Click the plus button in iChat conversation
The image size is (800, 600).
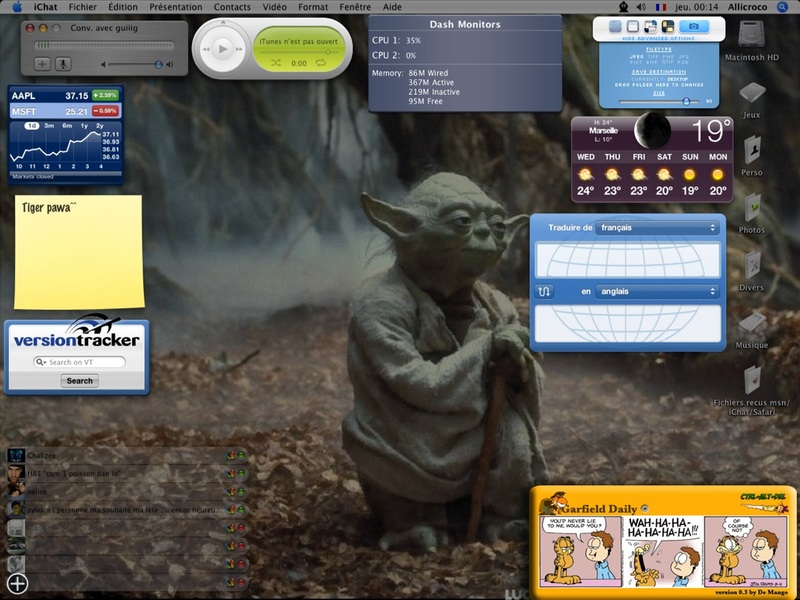pos(42,64)
